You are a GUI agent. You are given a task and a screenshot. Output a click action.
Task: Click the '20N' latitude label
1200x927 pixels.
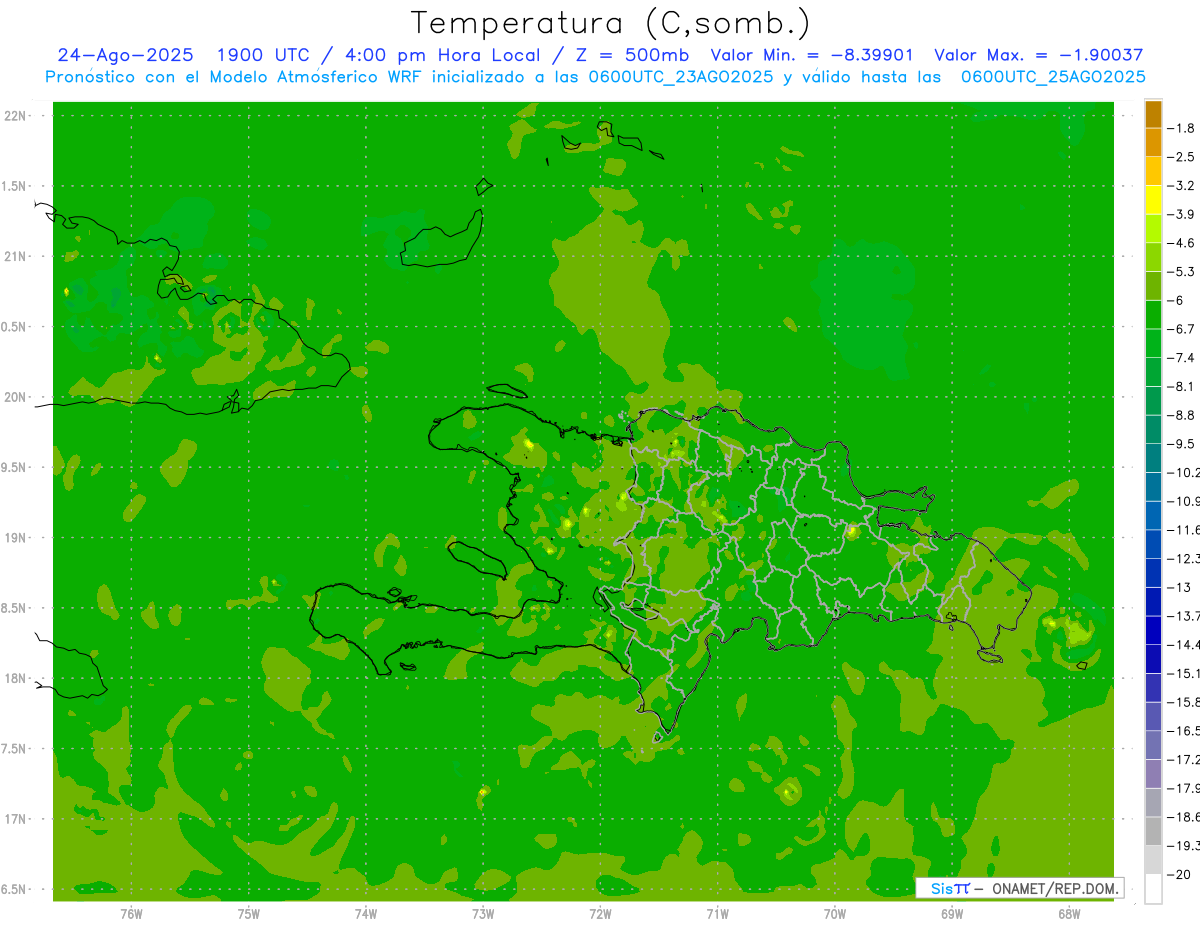click(x=16, y=397)
